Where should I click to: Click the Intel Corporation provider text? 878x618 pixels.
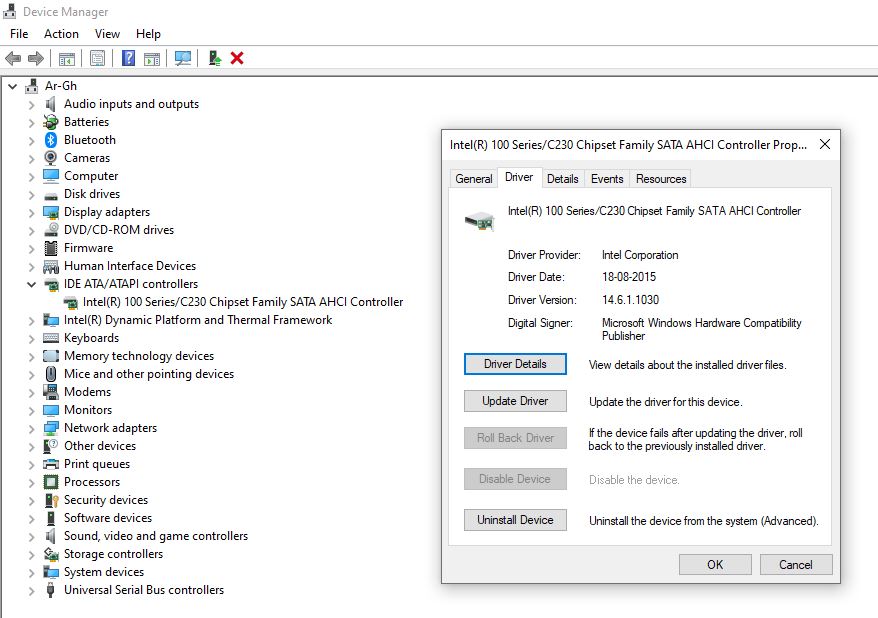click(640, 255)
